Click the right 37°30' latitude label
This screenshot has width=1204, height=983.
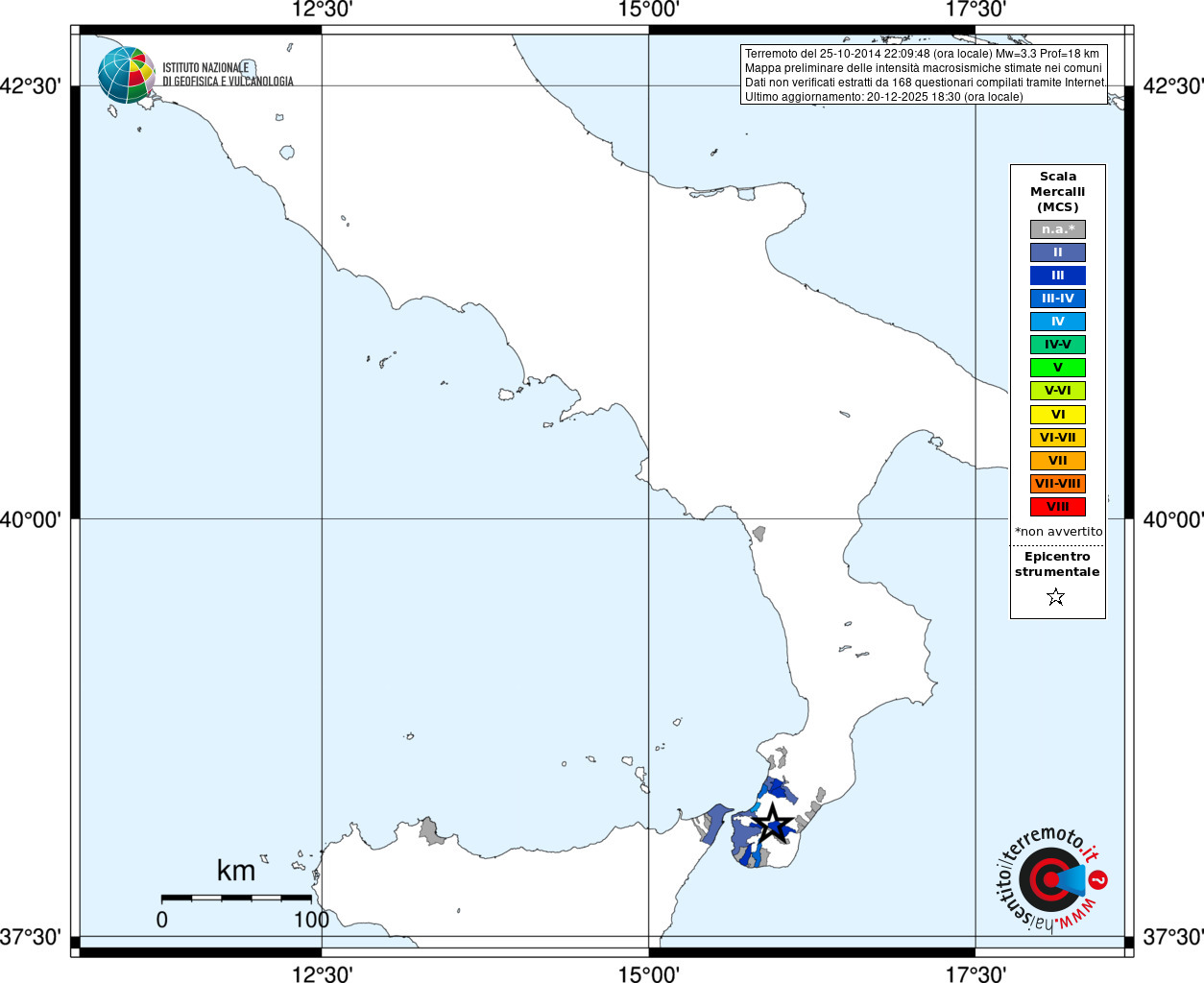(1172, 937)
